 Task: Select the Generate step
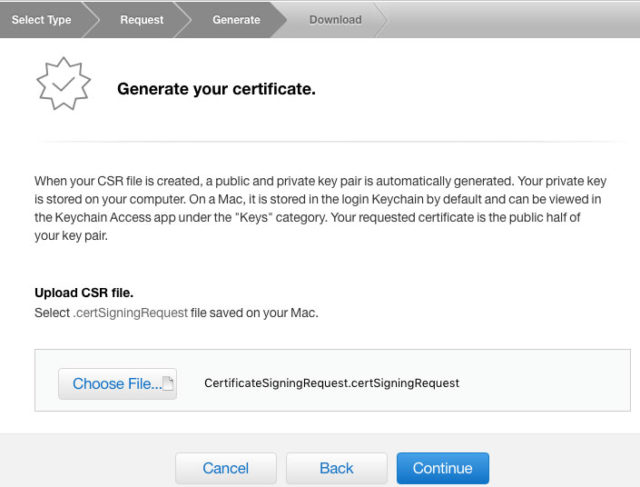[x=236, y=20]
